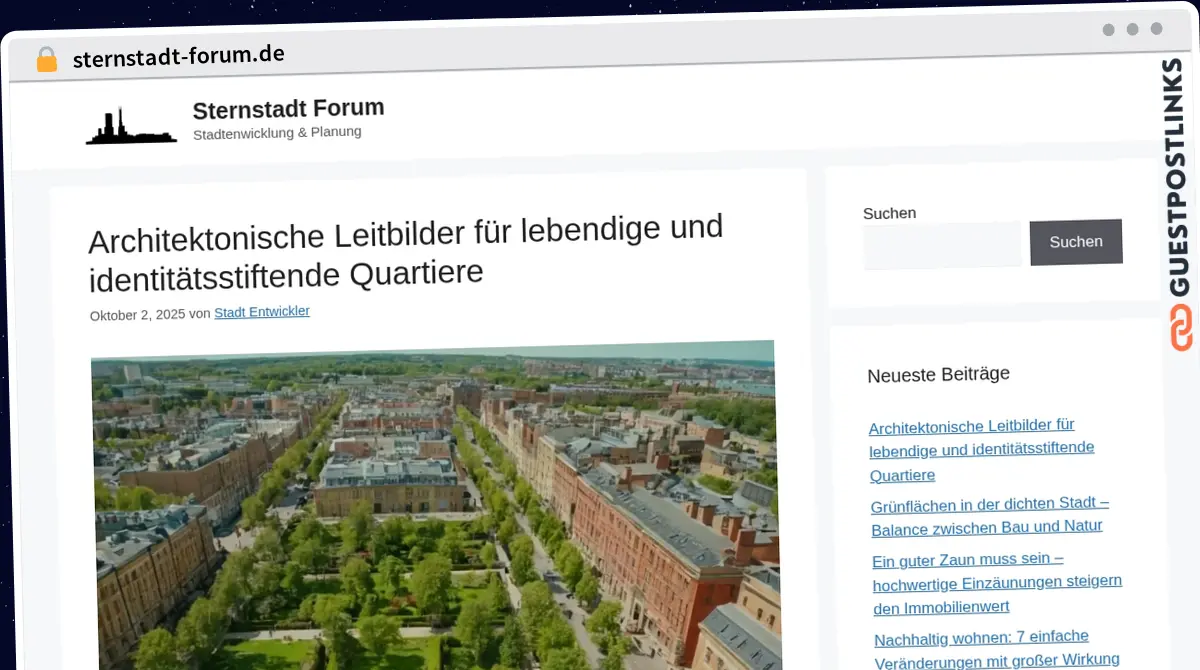
Task: Open the main article headline about Architektonische Leitbilder
Action: (405, 251)
